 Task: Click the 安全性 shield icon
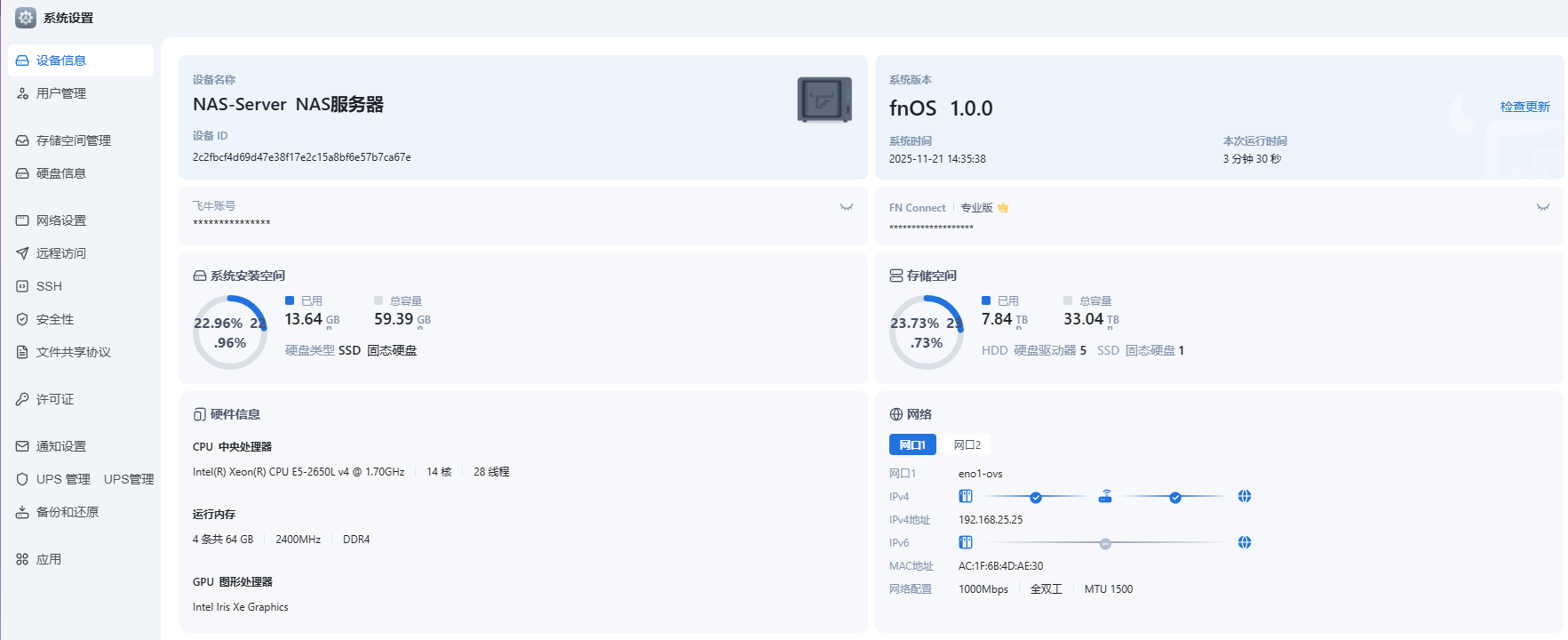coord(22,319)
